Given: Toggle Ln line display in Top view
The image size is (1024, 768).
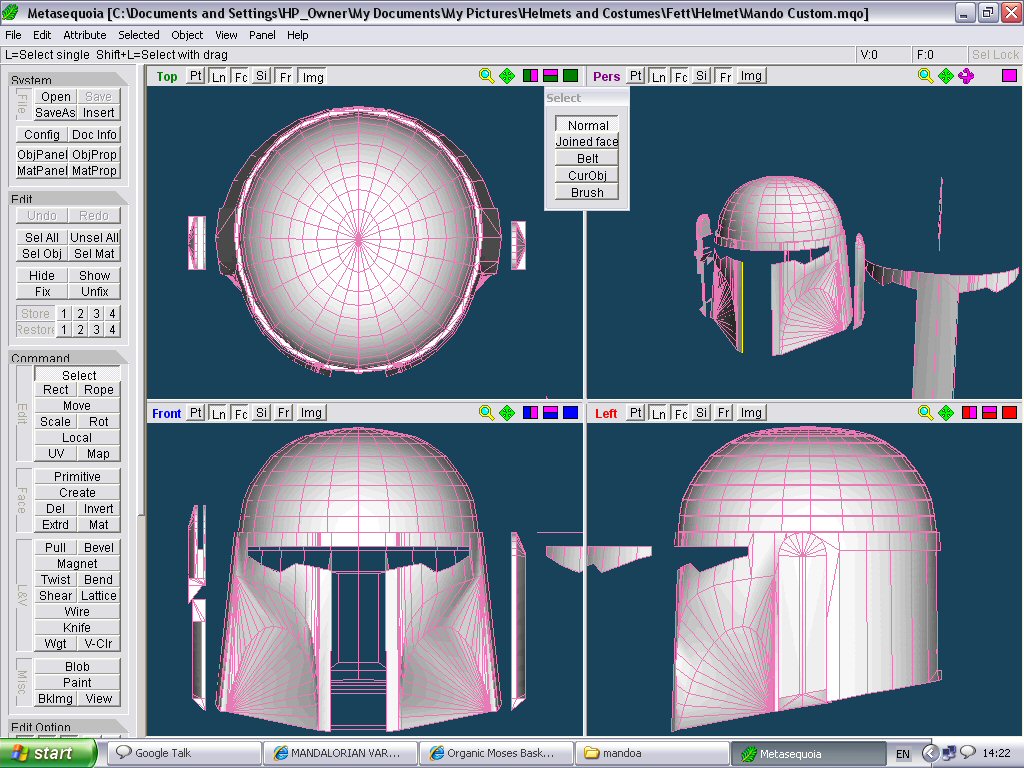Looking at the screenshot, I should pyautogui.click(x=218, y=76).
